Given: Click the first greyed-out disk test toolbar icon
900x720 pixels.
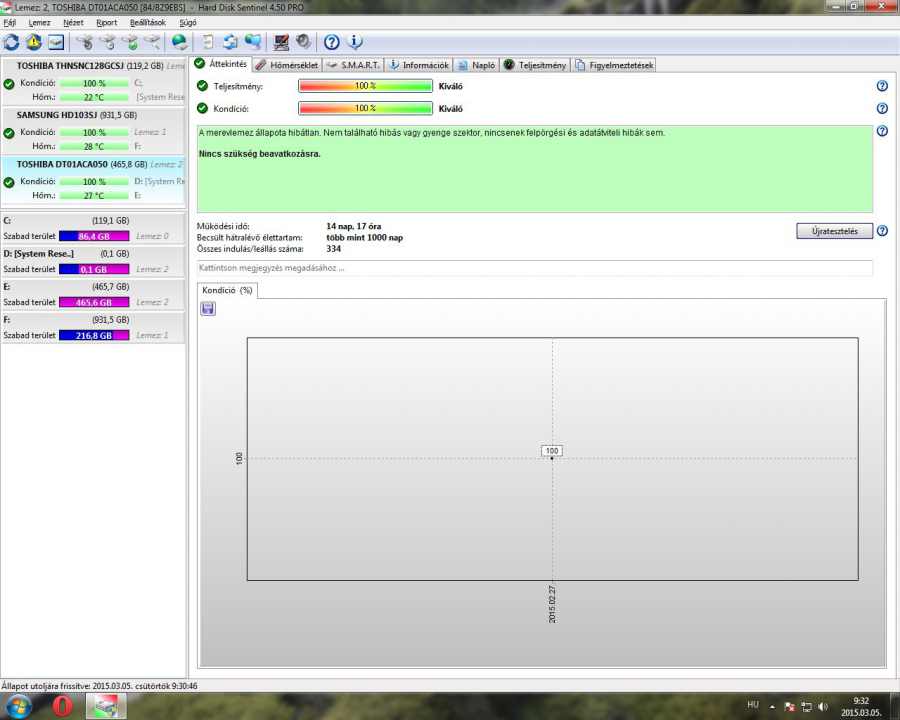Looking at the screenshot, I should [85, 42].
